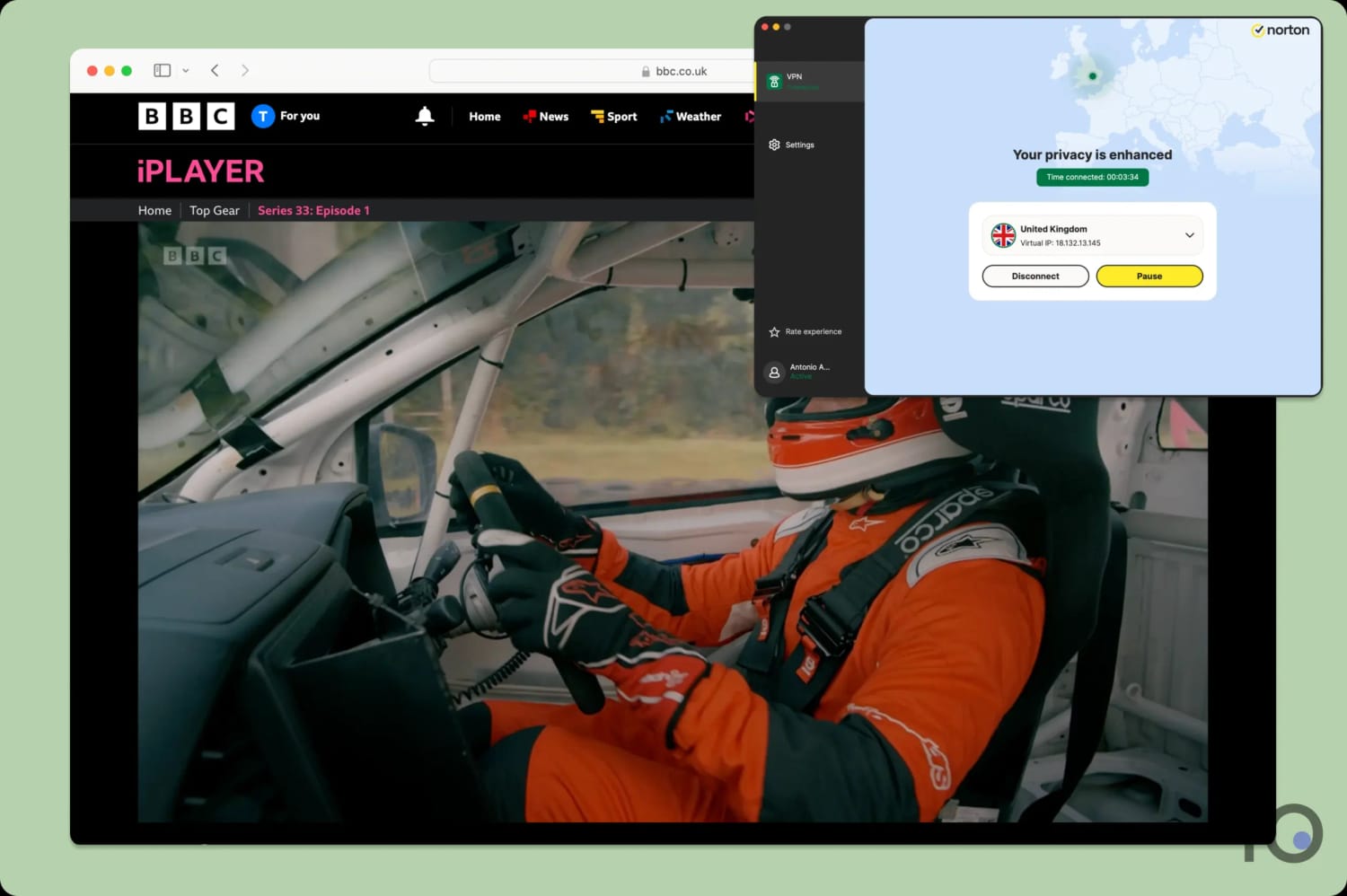Click the norton logo in the VPN window
Screen dimensions: 1347x896
click(1281, 30)
